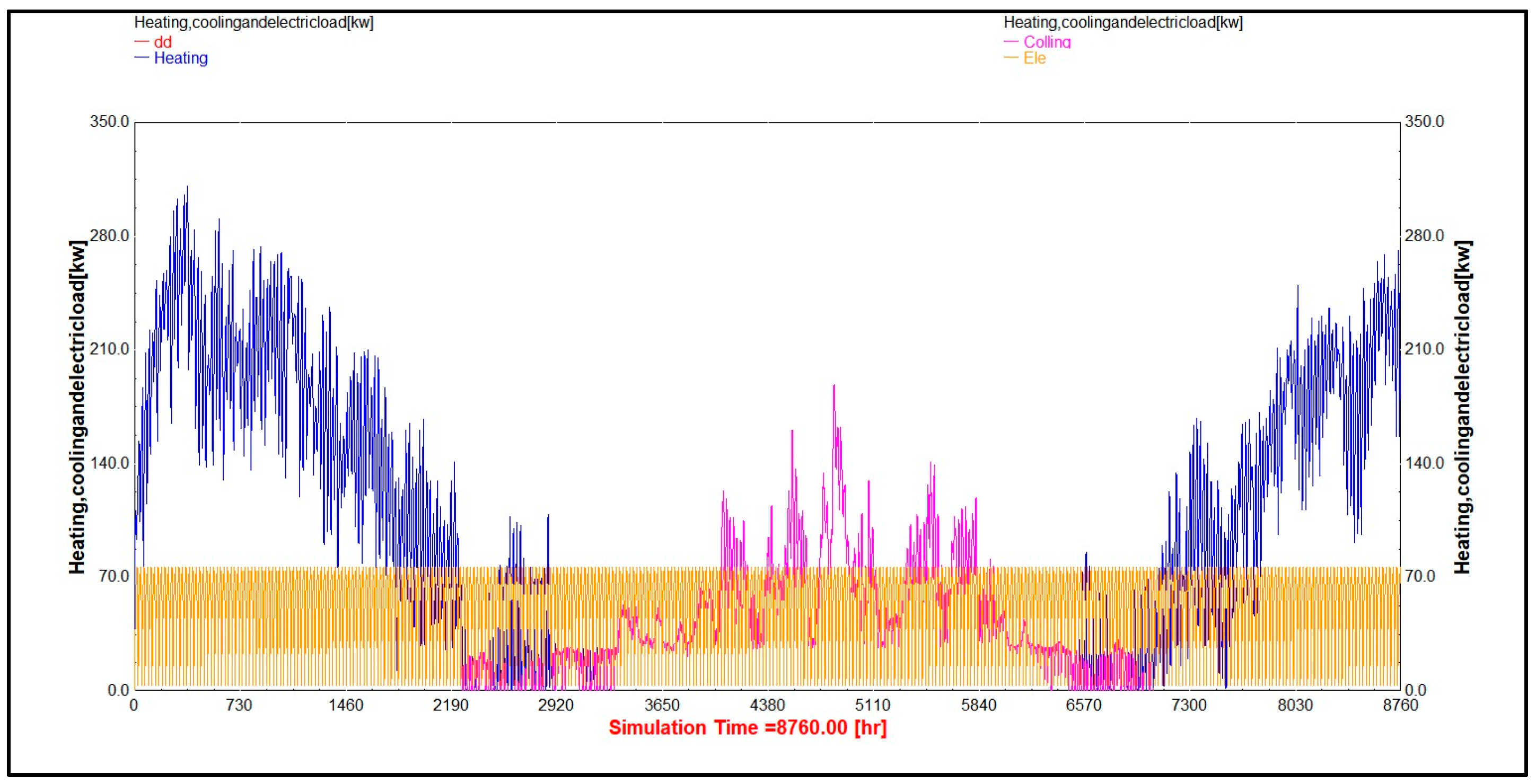Click 350.0 on the right axis
Screen dimensions: 1536x784
point(1425,121)
